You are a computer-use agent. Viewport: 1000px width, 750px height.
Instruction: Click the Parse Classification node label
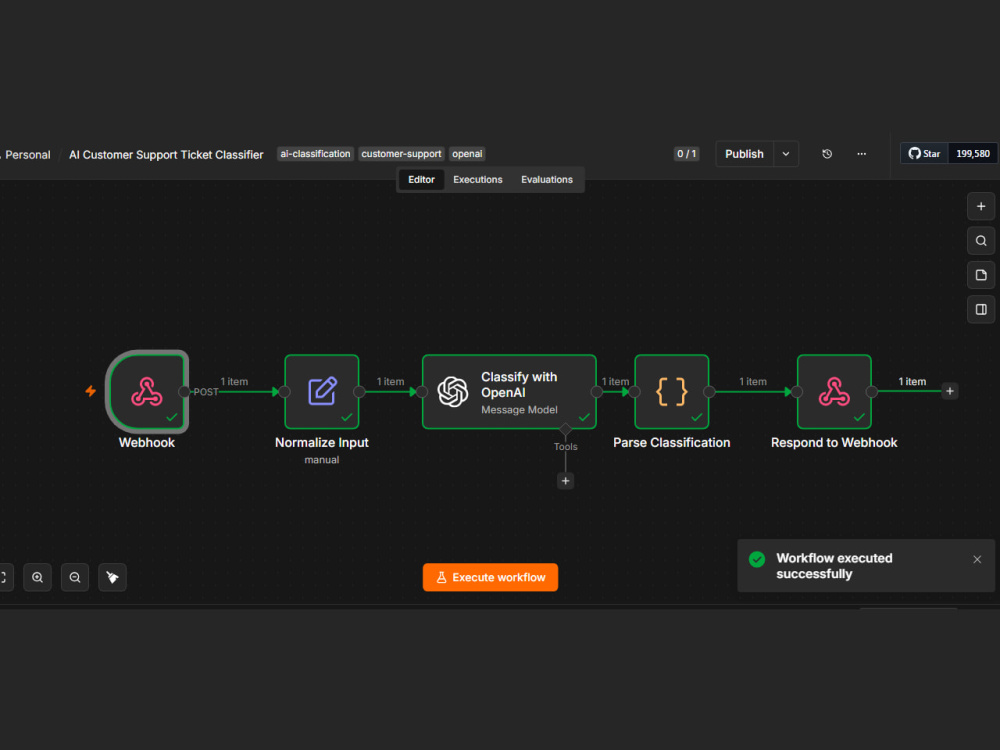(x=672, y=443)
